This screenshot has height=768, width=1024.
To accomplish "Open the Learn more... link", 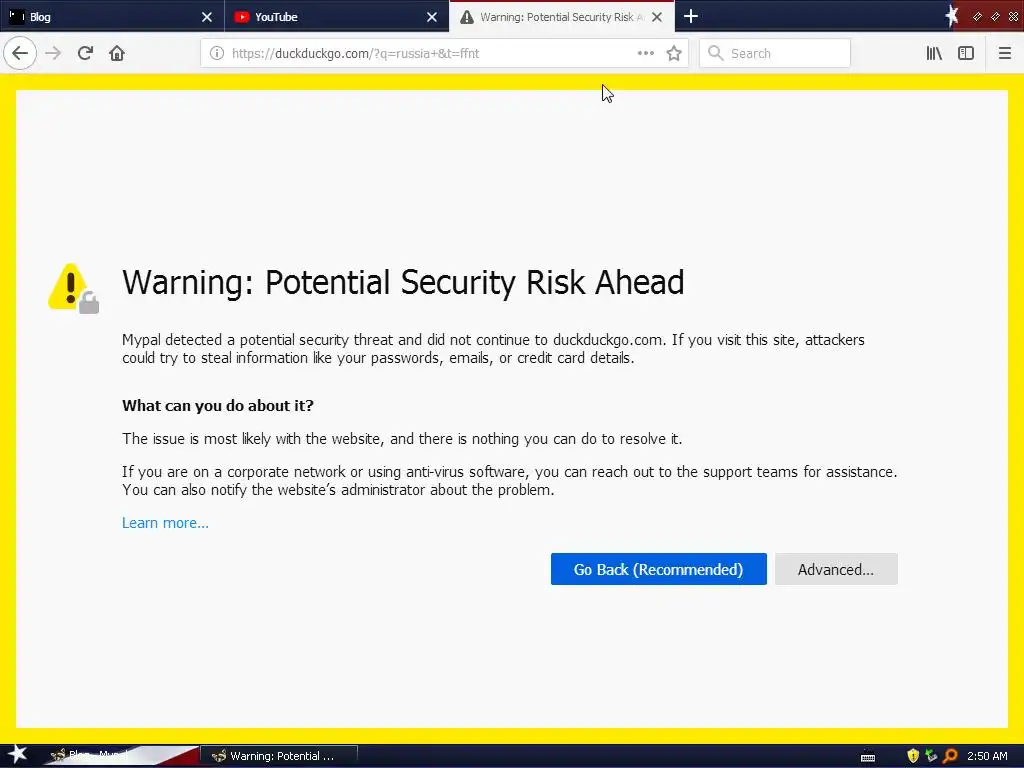I will 165,522.
